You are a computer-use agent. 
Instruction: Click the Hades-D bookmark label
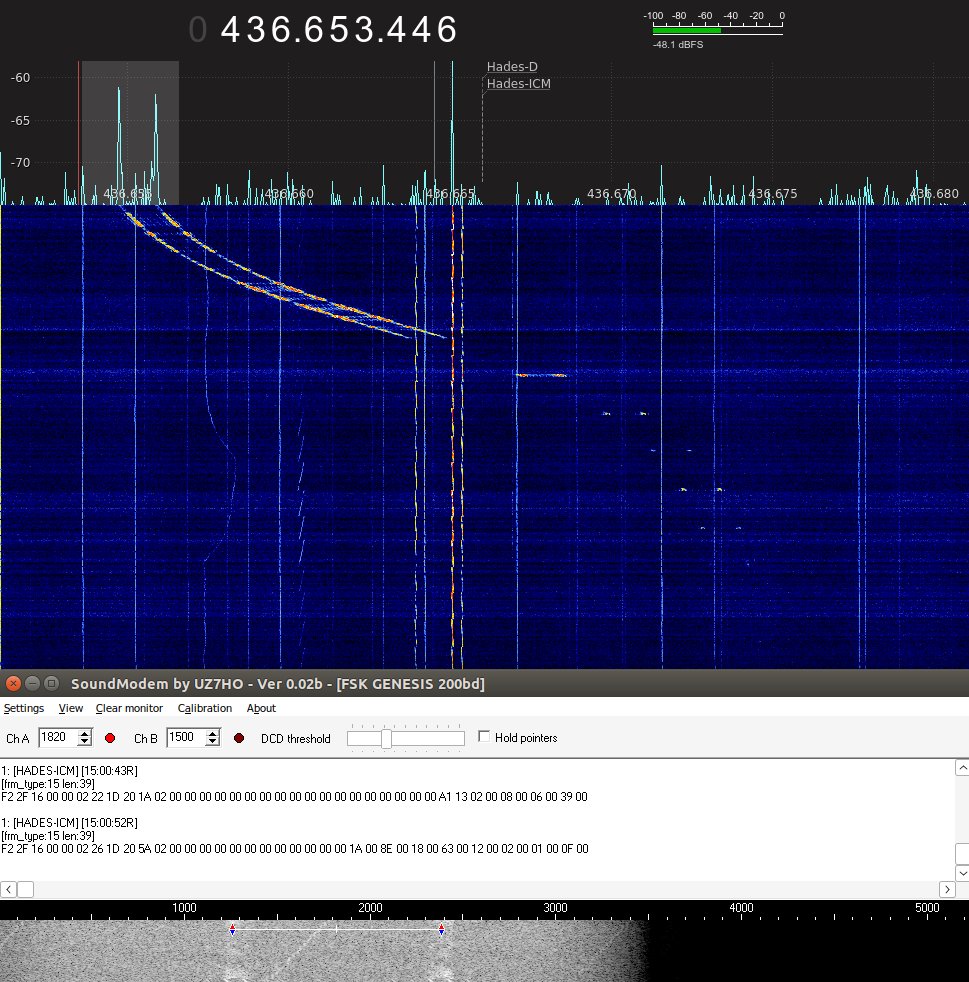[512, 66]
